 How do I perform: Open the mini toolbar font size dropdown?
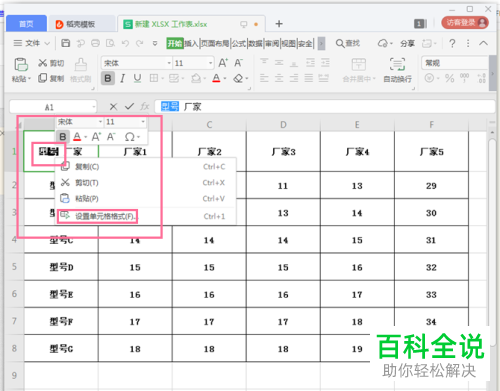(143, 122)
